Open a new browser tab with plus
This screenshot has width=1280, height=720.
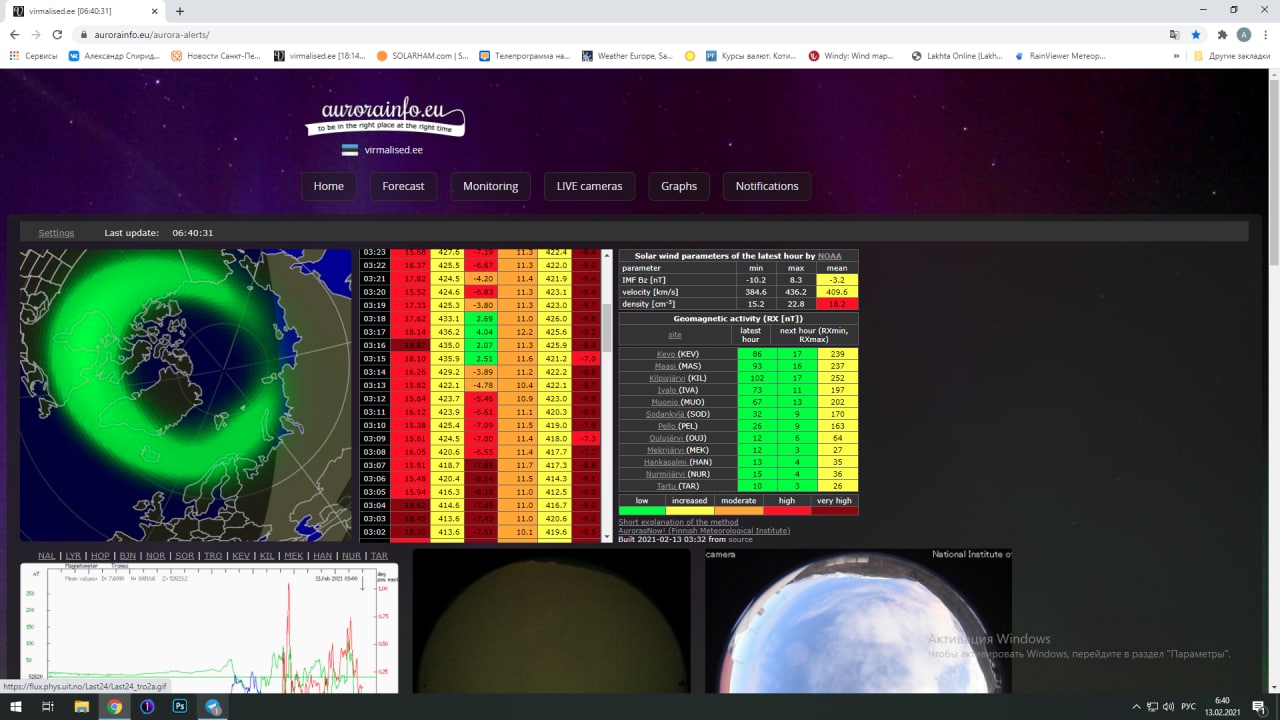(x=180, y=11)
